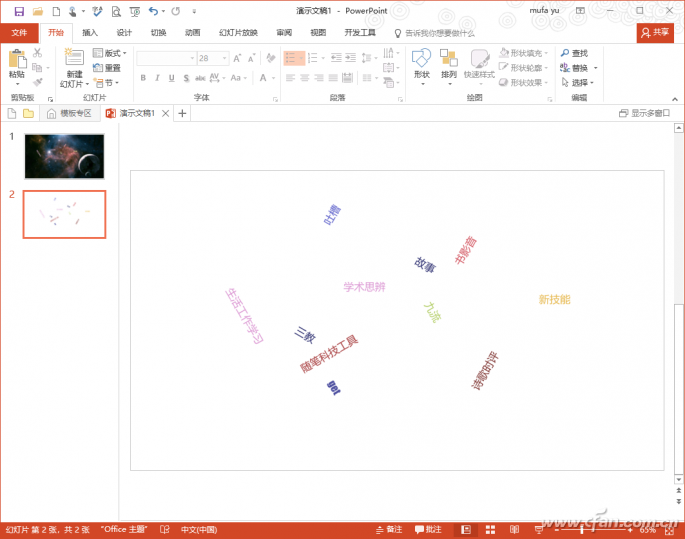
Task: Open the font name combo box
Action: (166, 58)
